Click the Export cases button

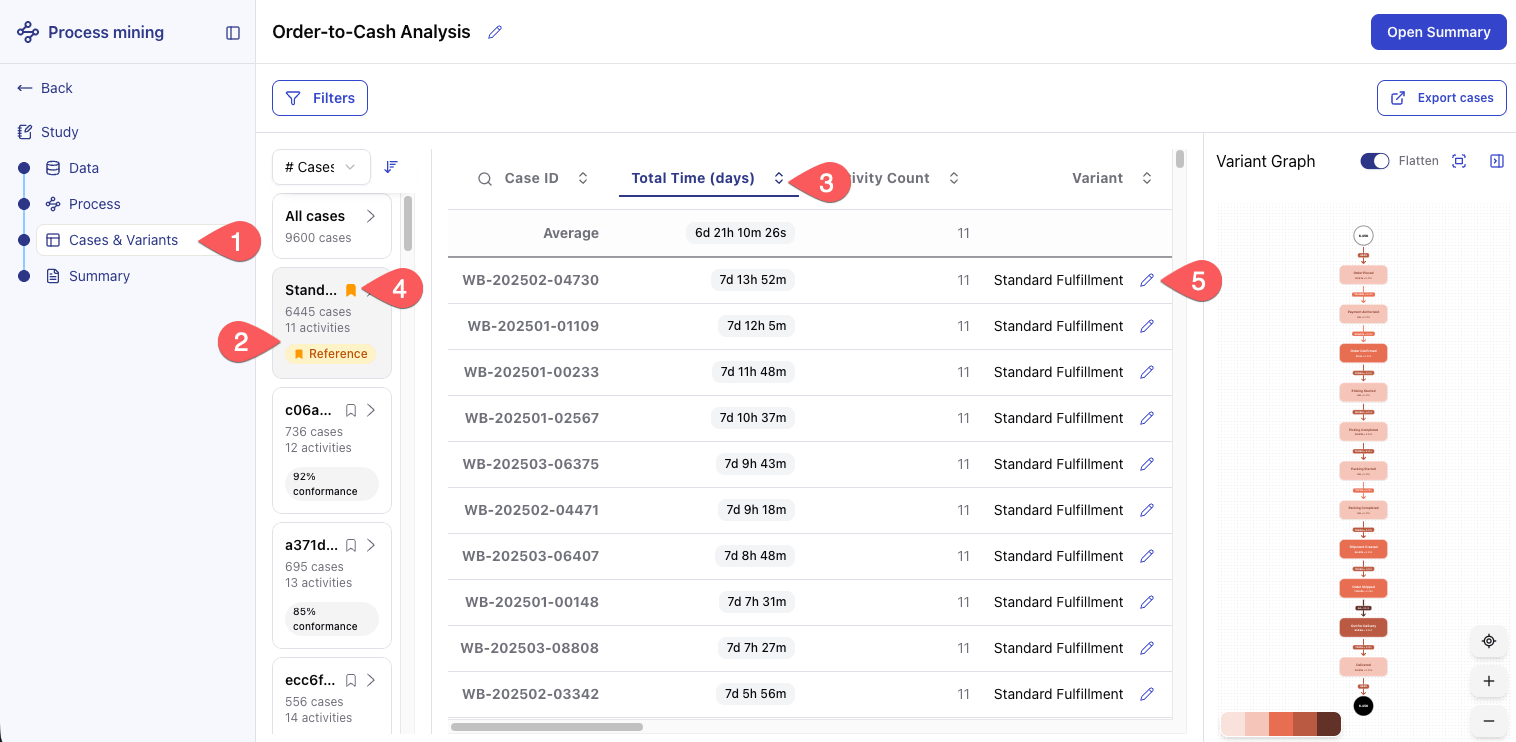(1442, 98)
